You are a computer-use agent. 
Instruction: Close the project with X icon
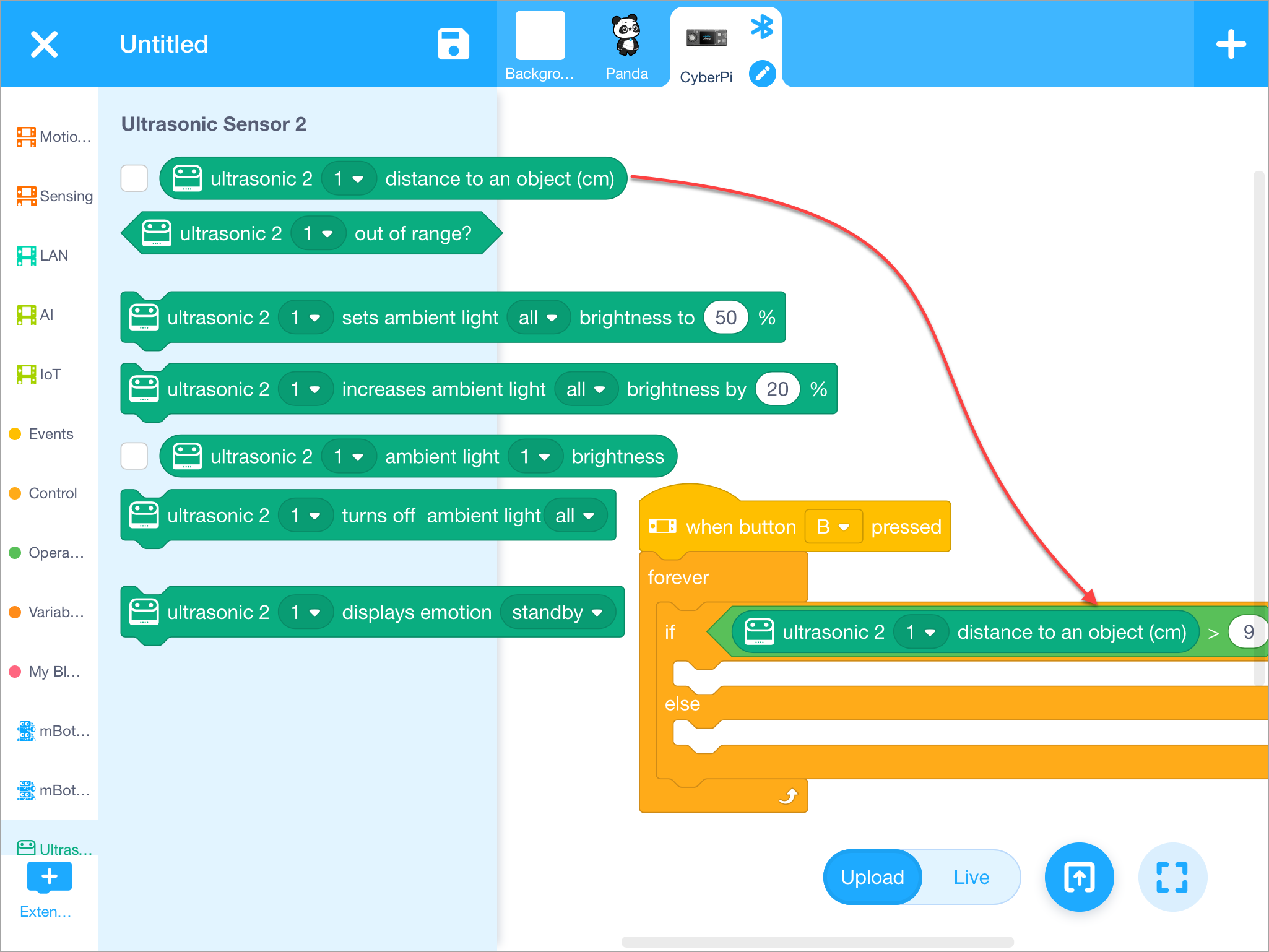[44, 45]
